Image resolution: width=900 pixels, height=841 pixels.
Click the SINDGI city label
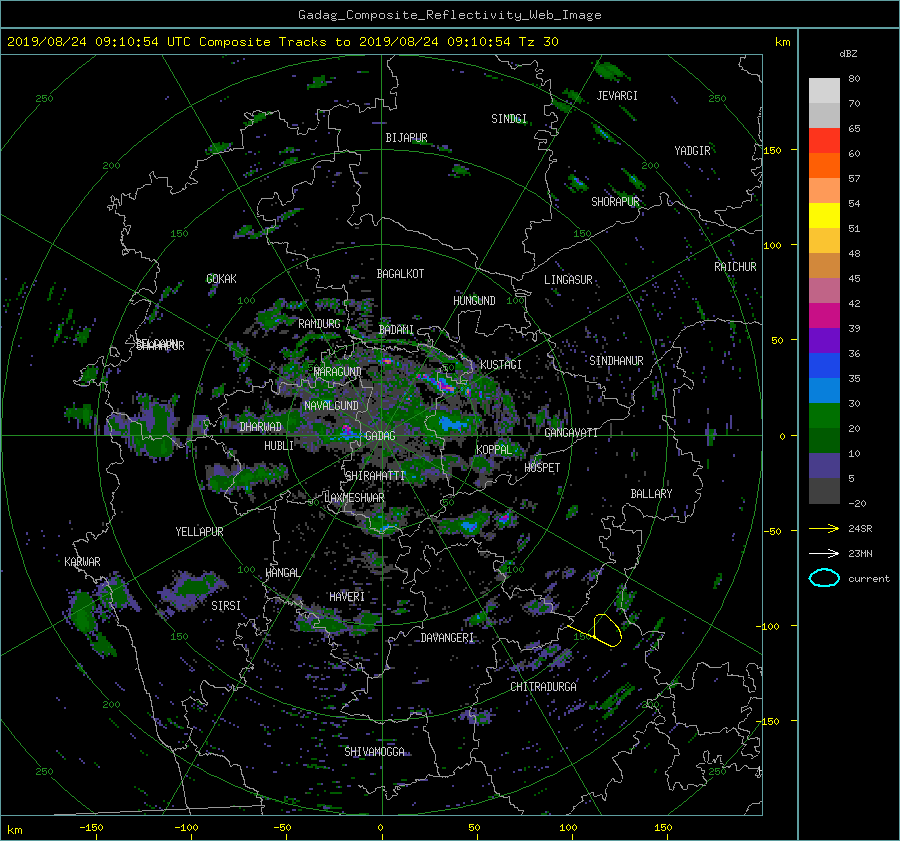point(509,119)
